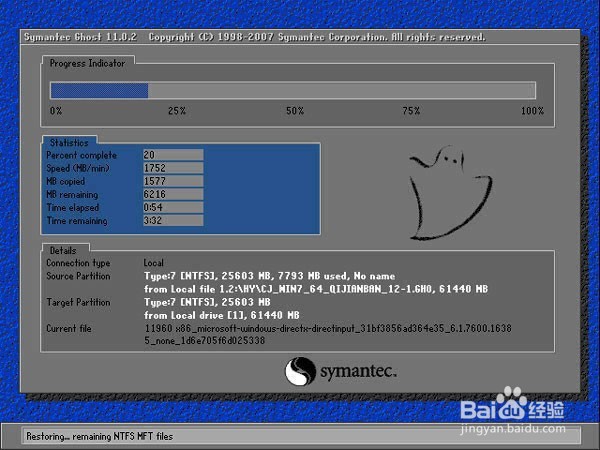Click the Time remaining value 3:32
The height and width of the screenshot is (450, 600).
tap(173, 220)
